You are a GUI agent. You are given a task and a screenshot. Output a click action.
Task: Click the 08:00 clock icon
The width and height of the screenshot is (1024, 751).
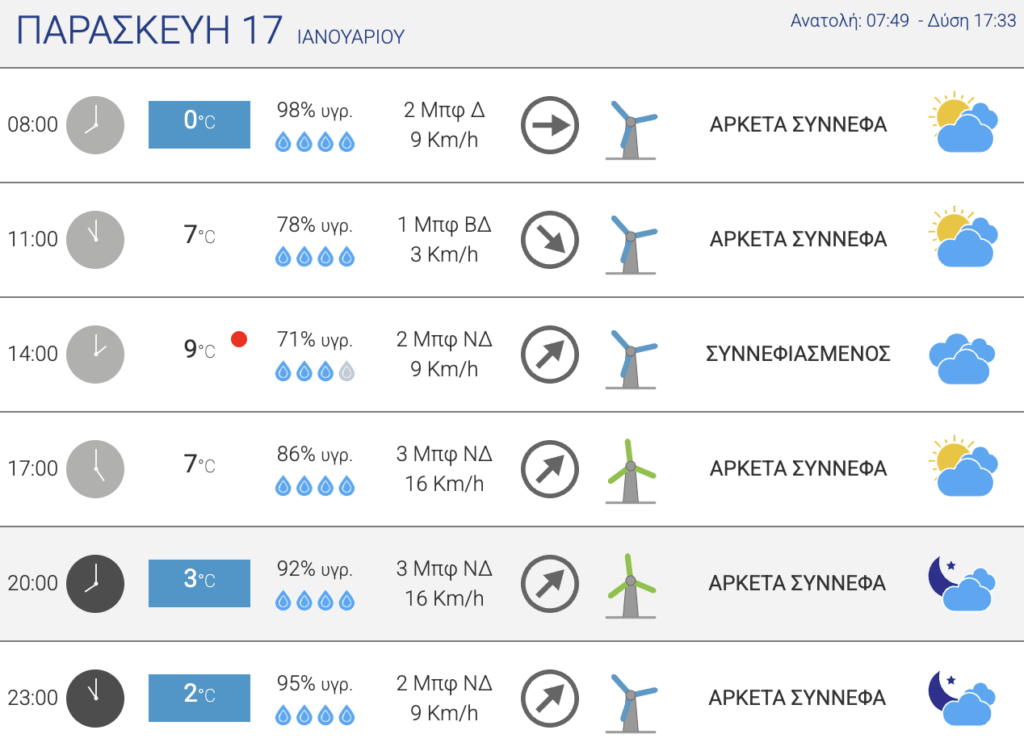click(95, 125)
